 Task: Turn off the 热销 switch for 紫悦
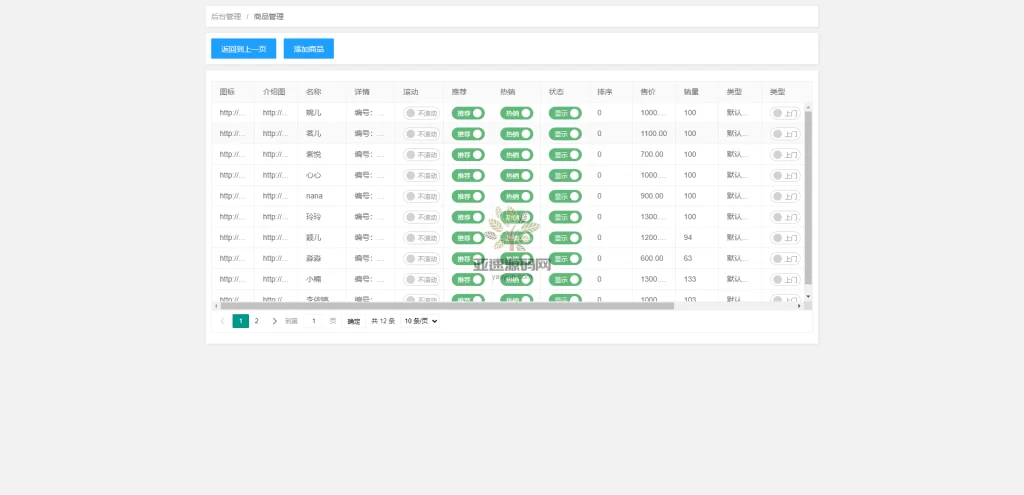[516, 155]
